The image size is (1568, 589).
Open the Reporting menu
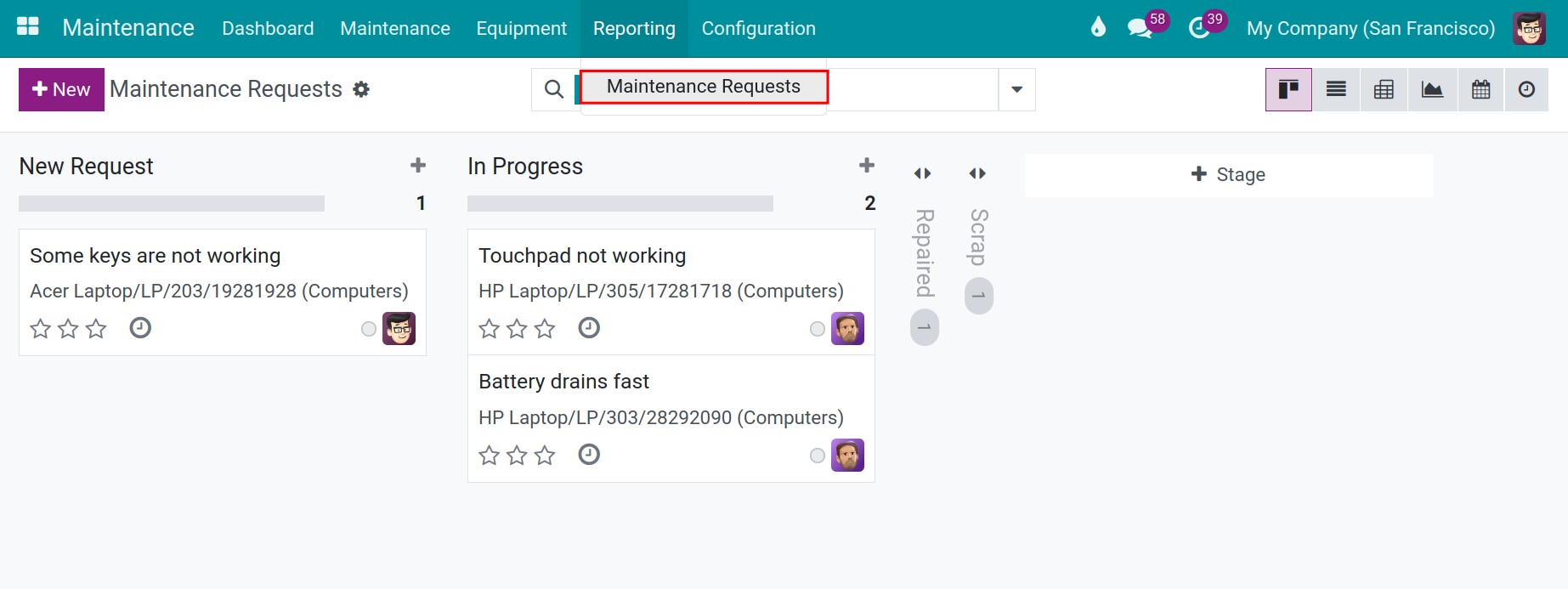tap(634, 28)
